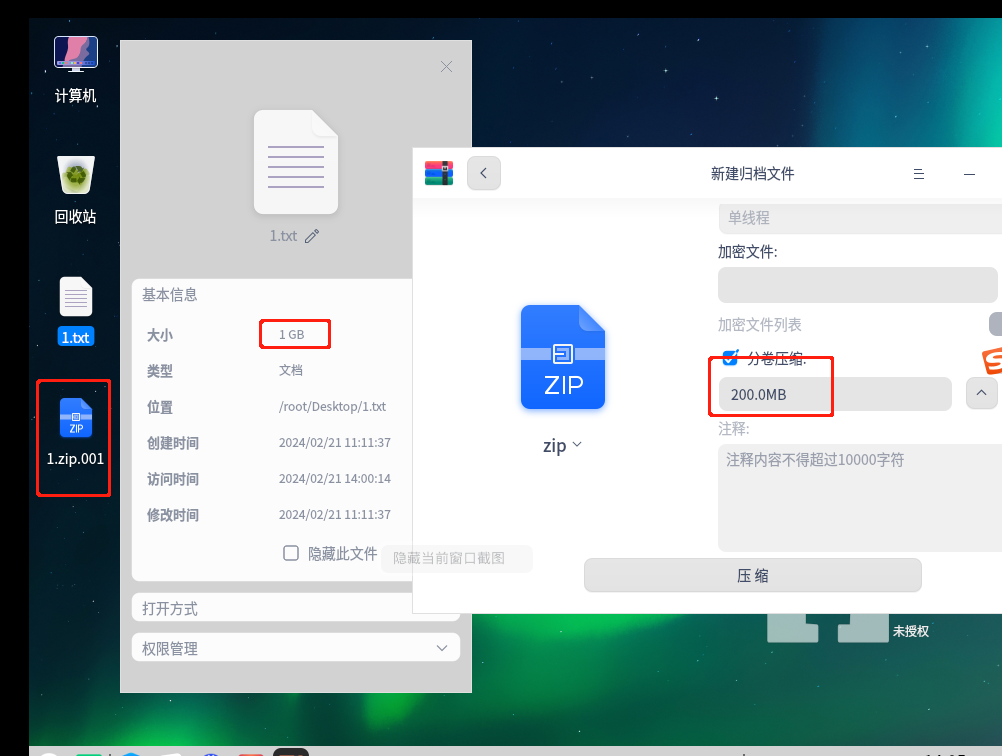Viewport: 1002px width, 756px height.
Task: Click the pencil rename icon beside 1.txt
Action: [312, 236]
